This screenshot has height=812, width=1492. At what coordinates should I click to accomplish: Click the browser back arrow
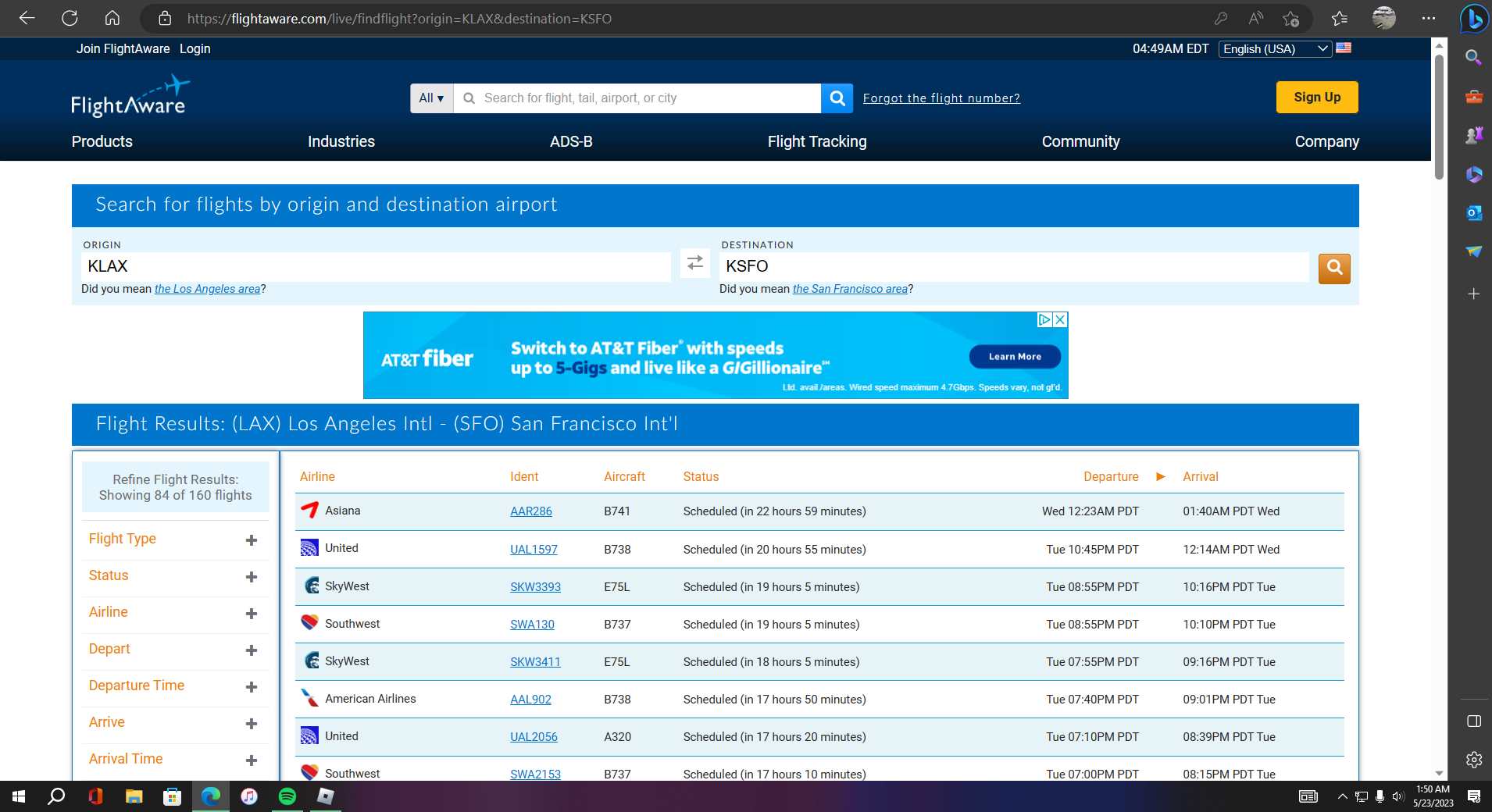click(x=27, y=18)
